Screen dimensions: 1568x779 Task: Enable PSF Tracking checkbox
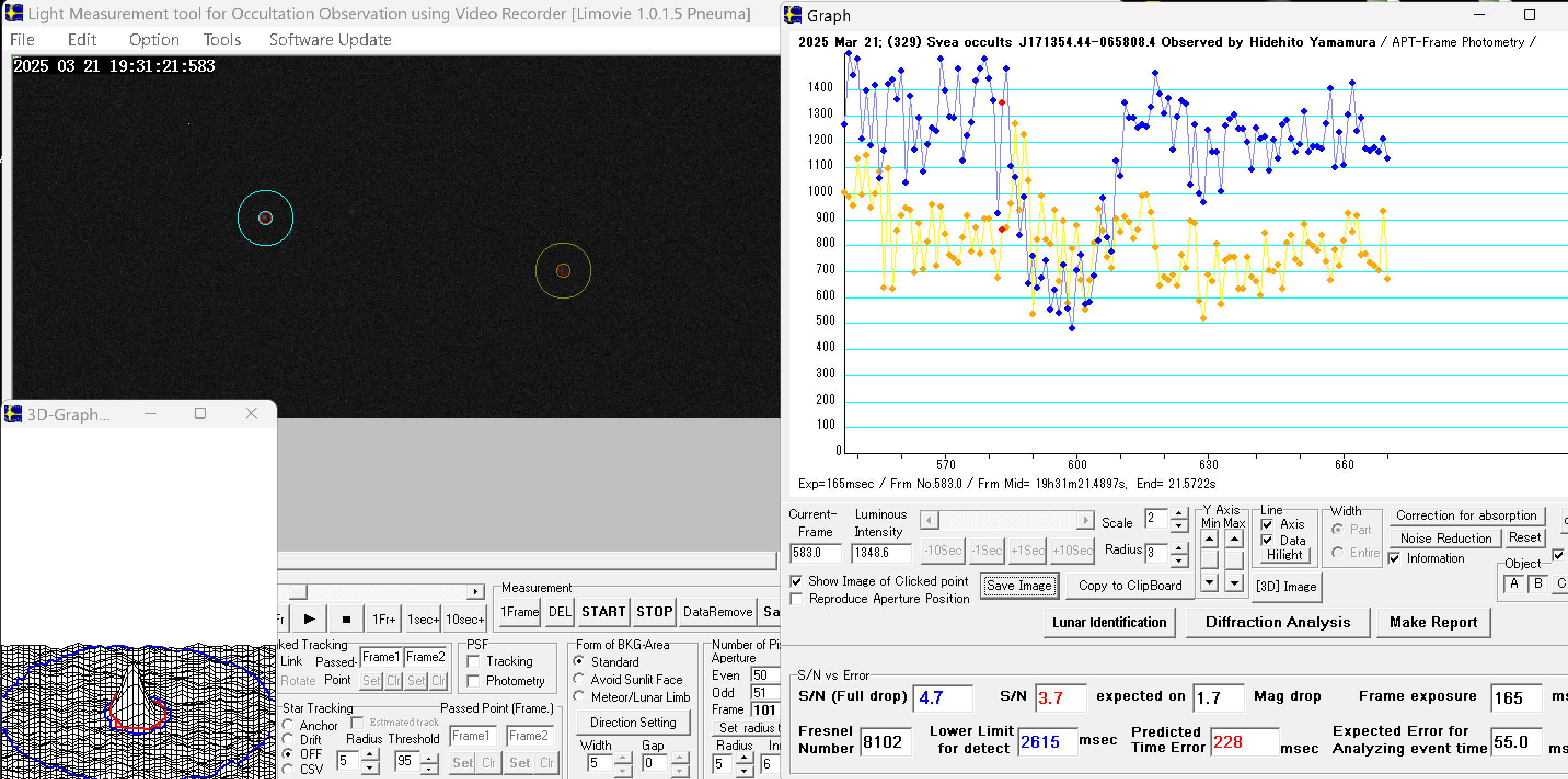point(474,661)
